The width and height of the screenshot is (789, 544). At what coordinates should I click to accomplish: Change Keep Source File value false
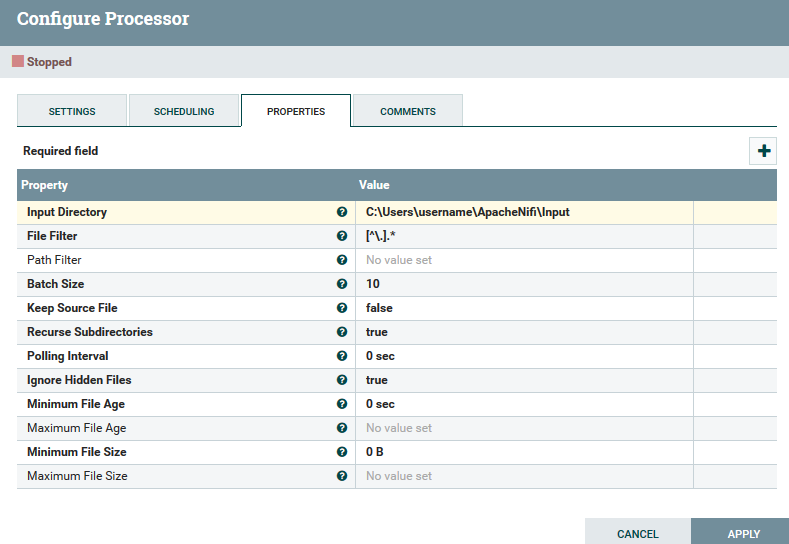pyautogui.click(x=524, y=308)
